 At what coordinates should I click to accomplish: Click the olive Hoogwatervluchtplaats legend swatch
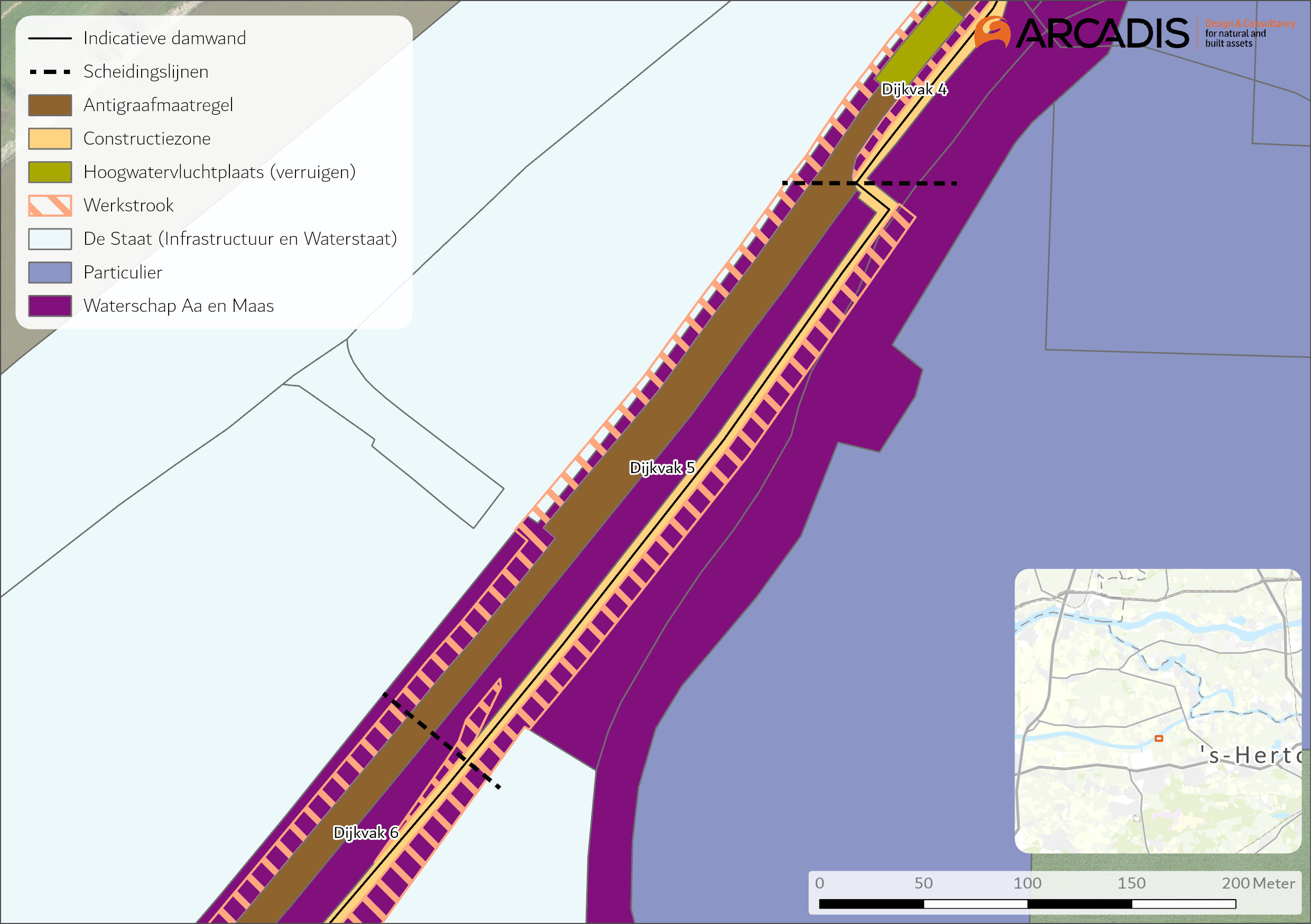50,172
